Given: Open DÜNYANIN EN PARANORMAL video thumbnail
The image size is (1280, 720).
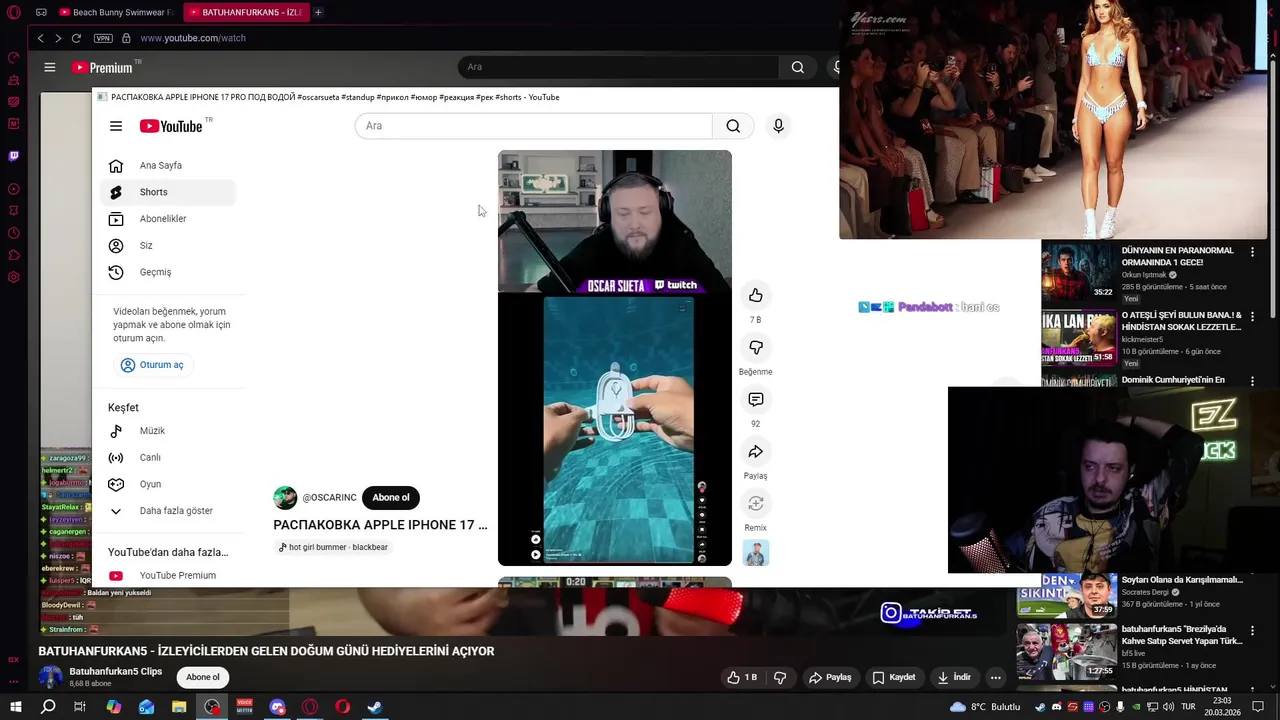Looking at the screenshot, I should (x=1079, y=272).
